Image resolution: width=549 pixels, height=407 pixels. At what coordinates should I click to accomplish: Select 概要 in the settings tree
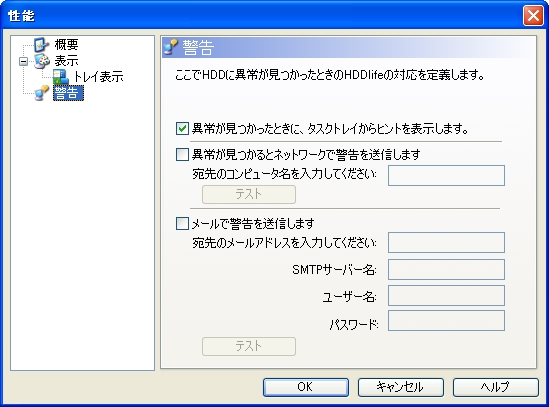click(x=66, y=44)
